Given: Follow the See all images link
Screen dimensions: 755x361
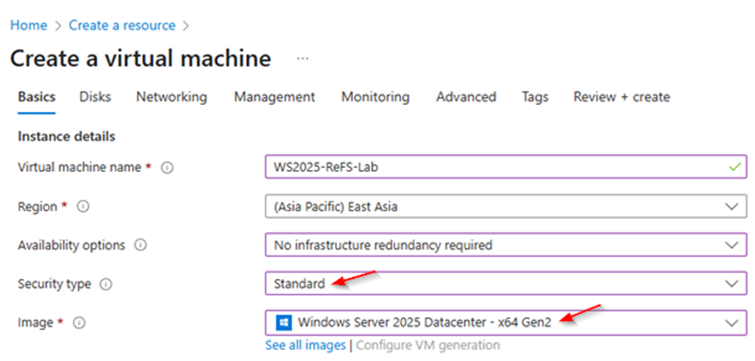Looking at the screenshot, I should [305, 345].
